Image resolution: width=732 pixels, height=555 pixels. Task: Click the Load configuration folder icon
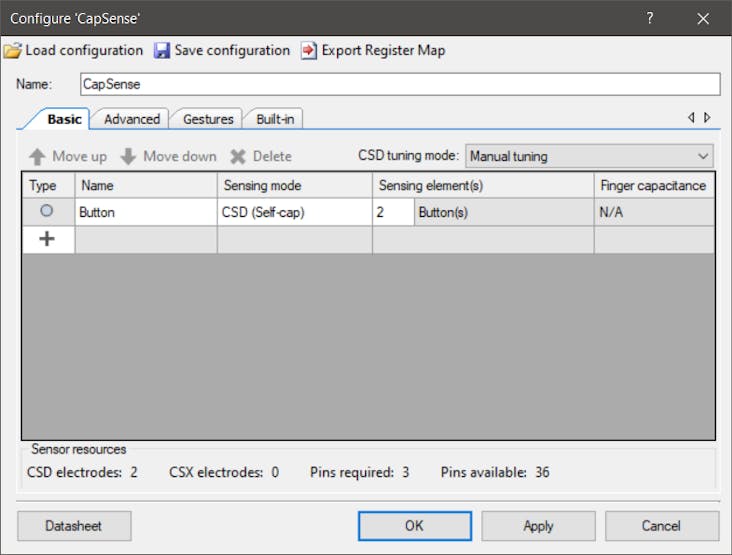(x=12, y=50)
